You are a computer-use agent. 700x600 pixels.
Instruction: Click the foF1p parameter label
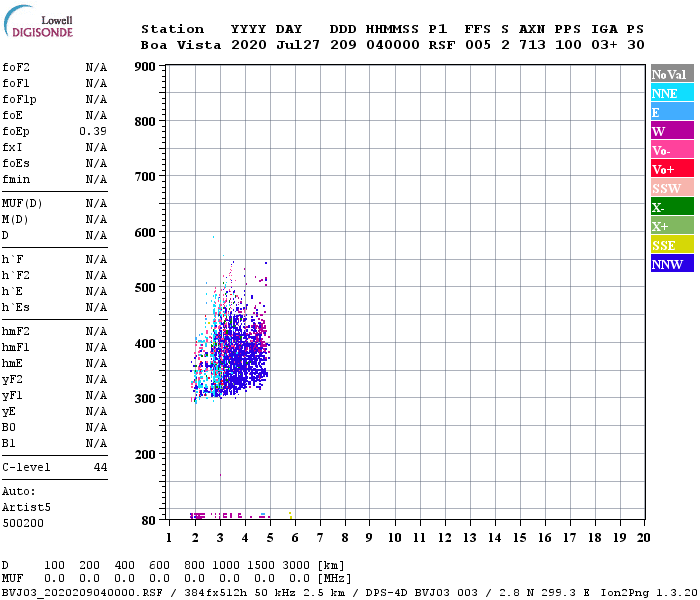(x=19, y=100)
